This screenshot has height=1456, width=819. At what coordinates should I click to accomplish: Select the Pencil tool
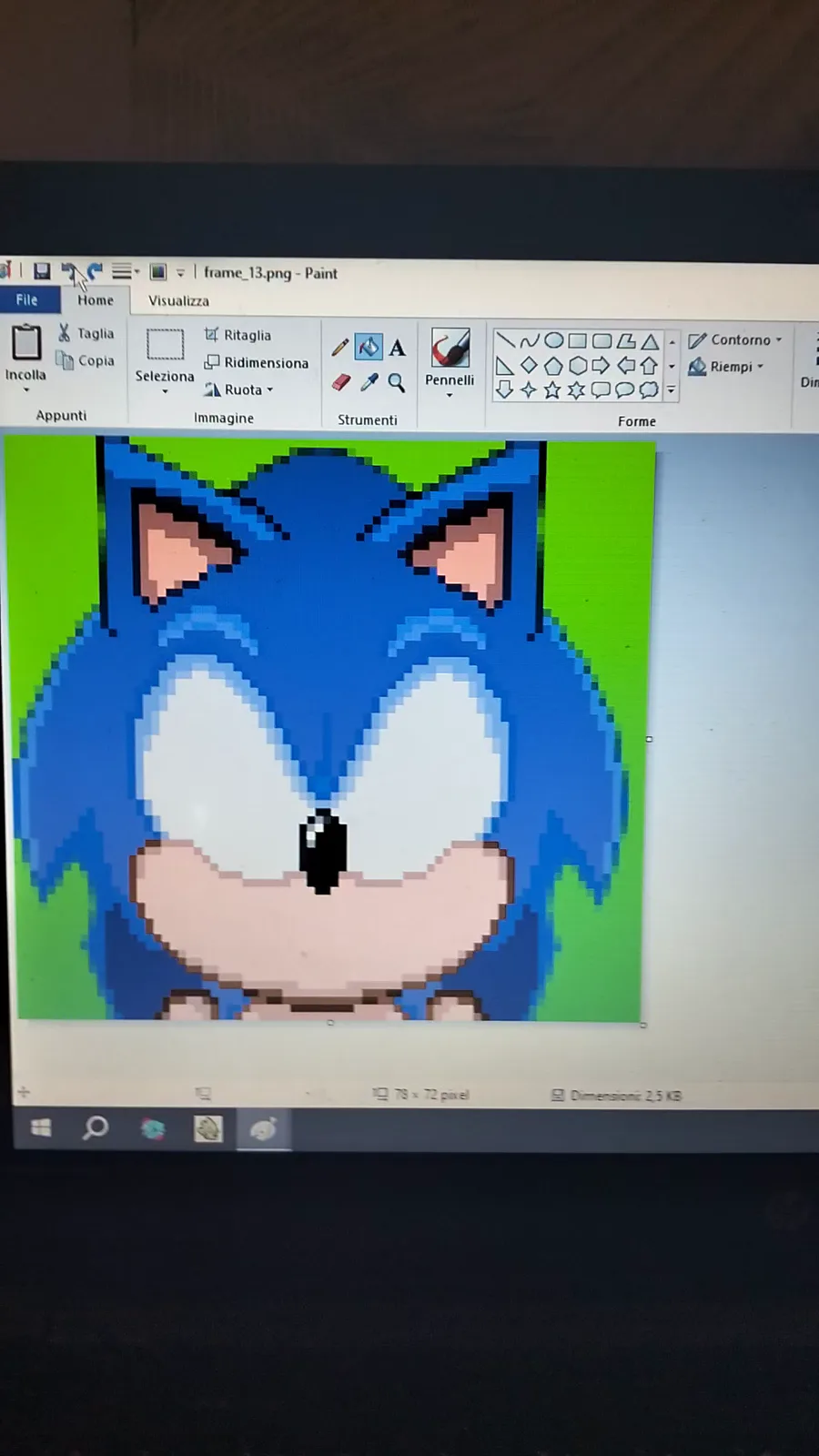(x=339, y=348)
